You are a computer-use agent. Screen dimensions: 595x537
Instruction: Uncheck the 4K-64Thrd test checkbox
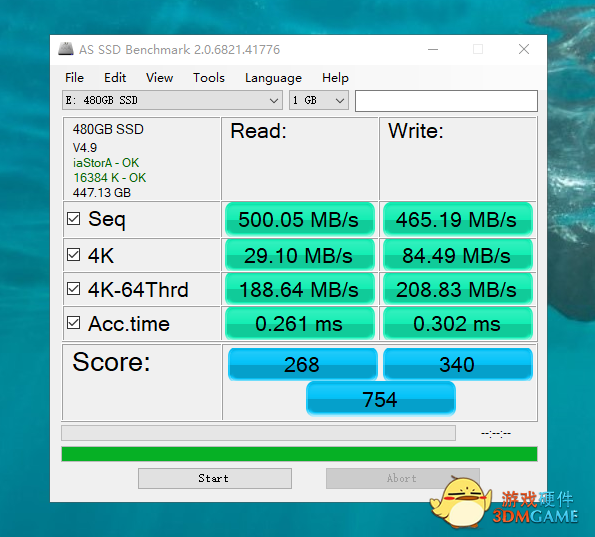point(73,289)
